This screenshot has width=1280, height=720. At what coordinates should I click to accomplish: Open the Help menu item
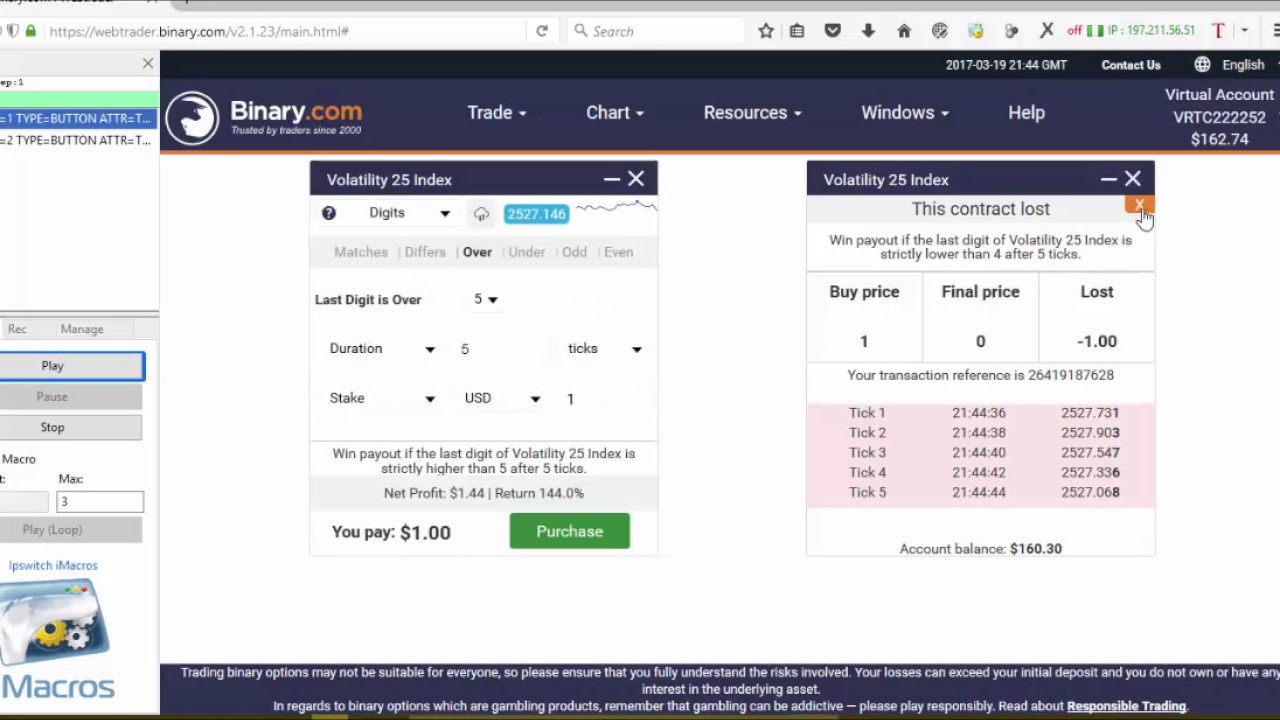[1026, 113]
